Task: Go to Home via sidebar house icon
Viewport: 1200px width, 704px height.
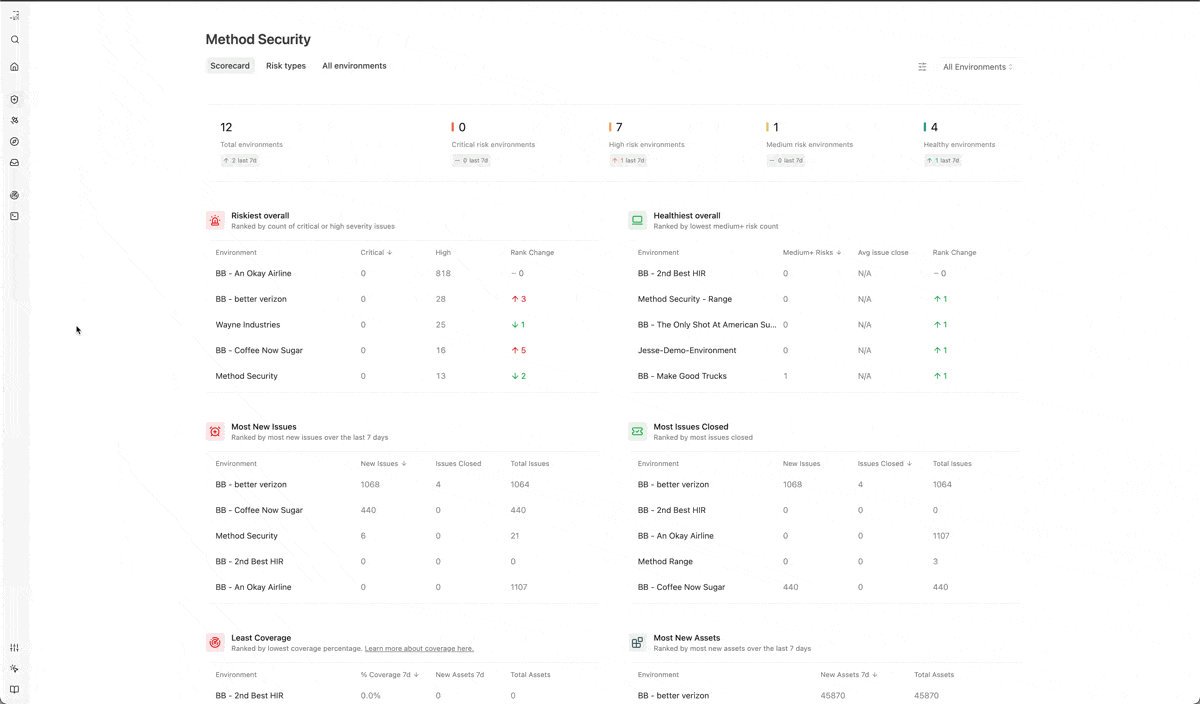Action: [15, 67]
